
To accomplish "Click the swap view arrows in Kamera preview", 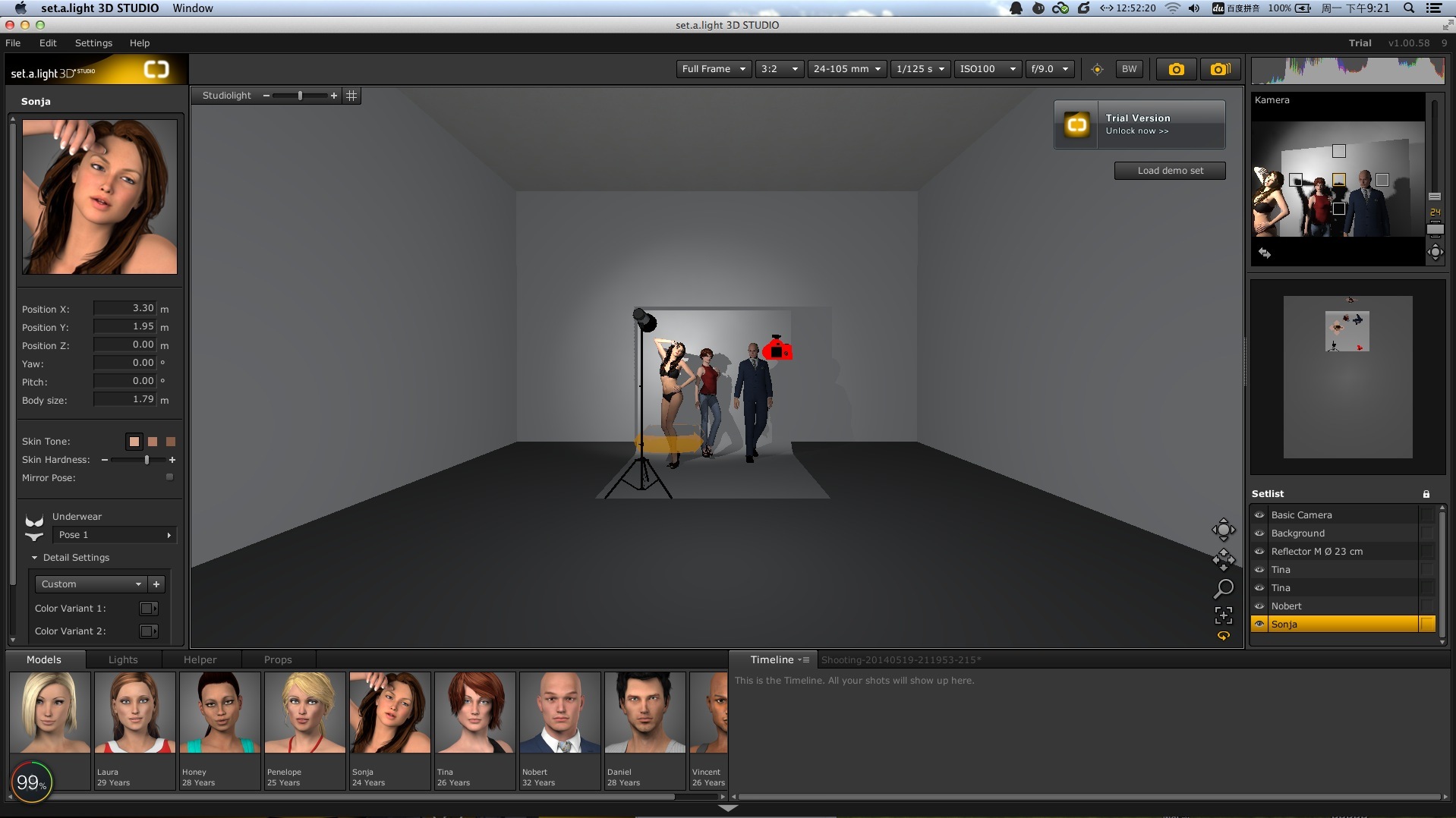I will click(x=1265, y=253).
